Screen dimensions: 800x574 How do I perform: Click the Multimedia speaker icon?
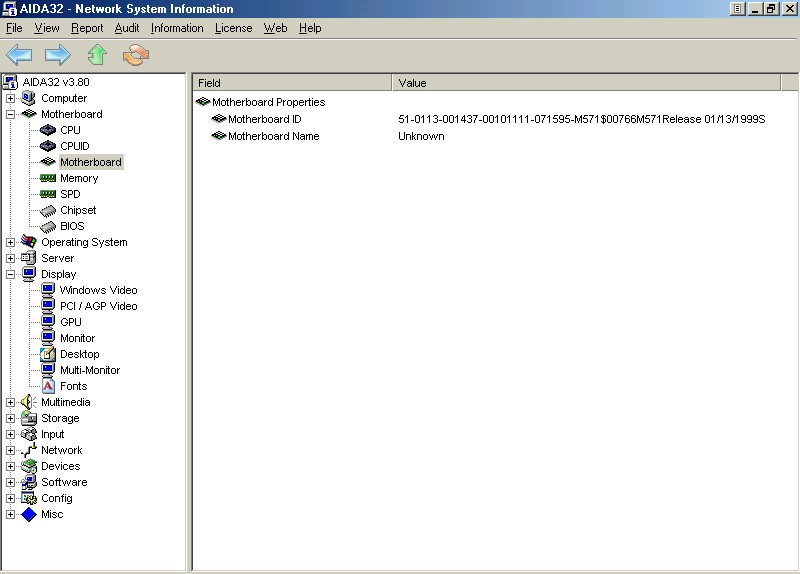29,402
